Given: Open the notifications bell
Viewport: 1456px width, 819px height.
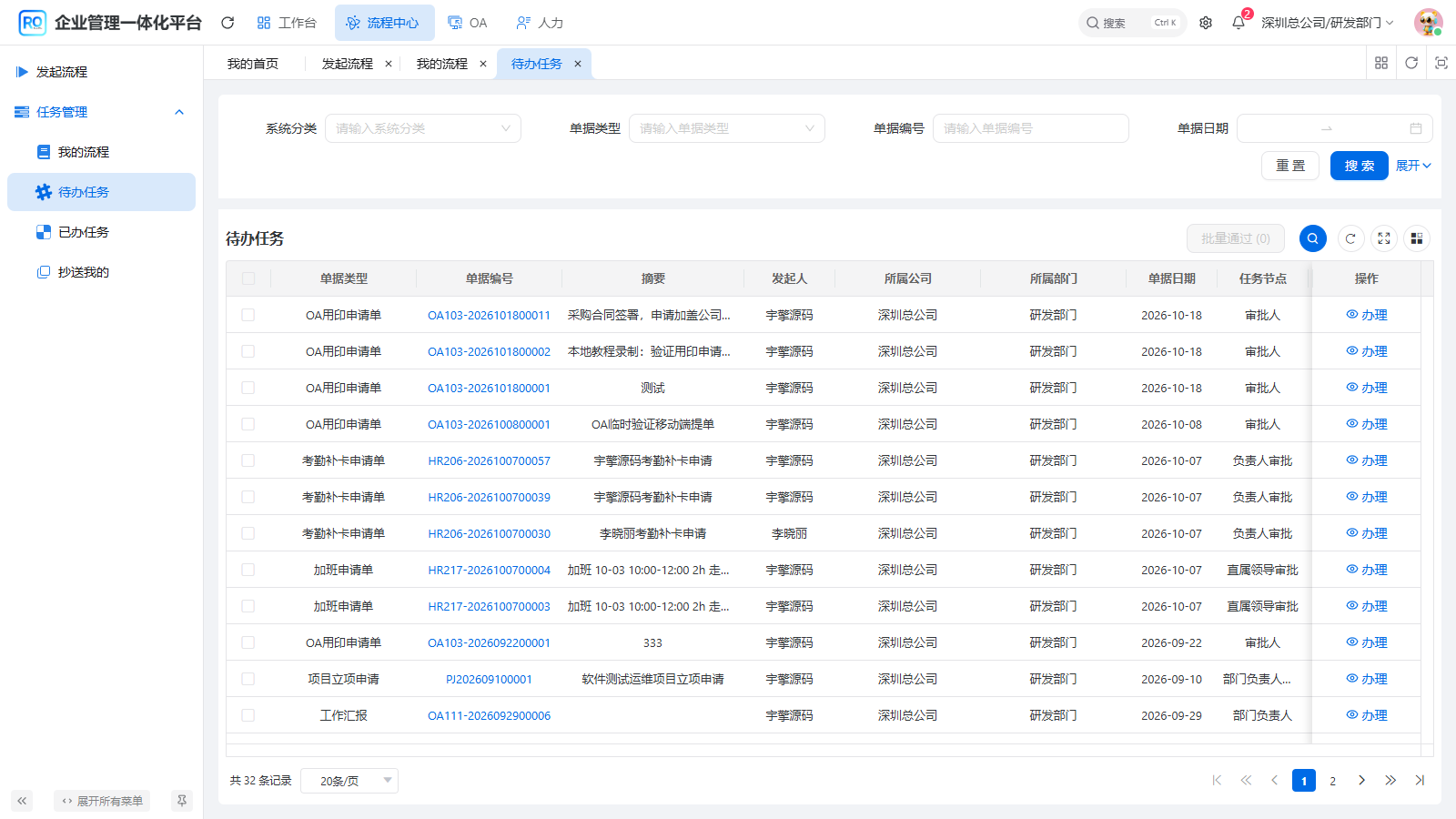Looking at the screenshot, I should 1239,23.
